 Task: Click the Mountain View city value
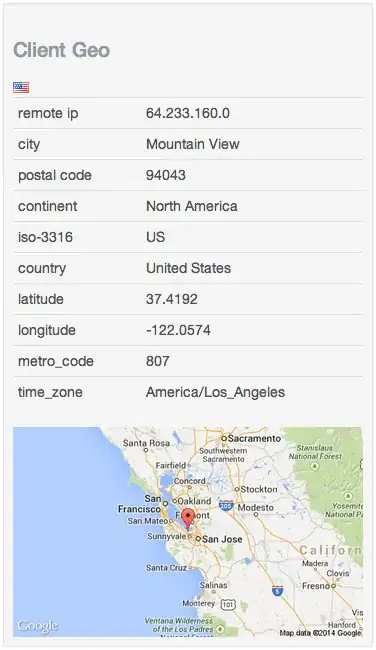pyautogui.click(x=193, y=144)
